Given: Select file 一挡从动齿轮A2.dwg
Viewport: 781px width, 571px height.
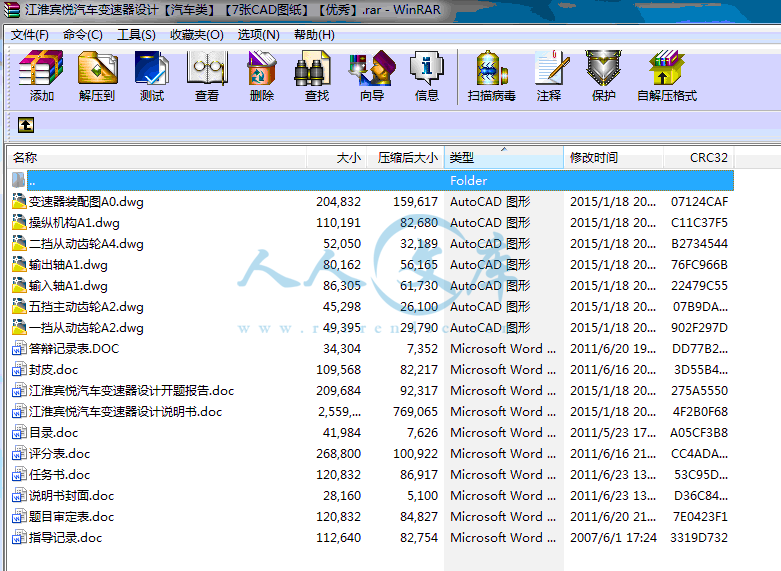Looking at the screenshot, I should (86, 327).
